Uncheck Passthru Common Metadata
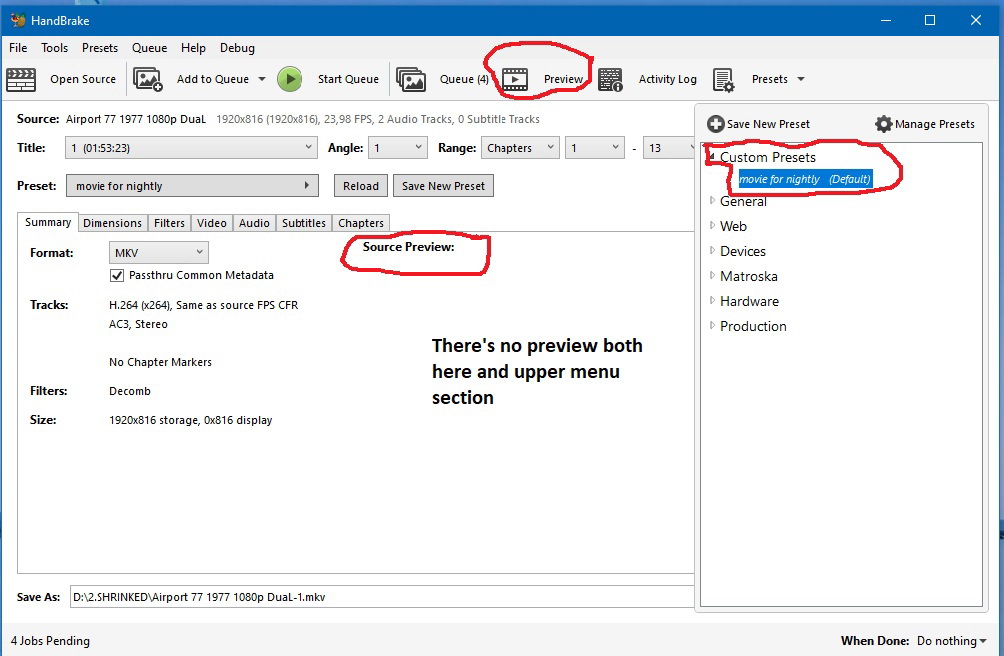Viewport: 1004px width, 656px height. click(x=117, y=275)
